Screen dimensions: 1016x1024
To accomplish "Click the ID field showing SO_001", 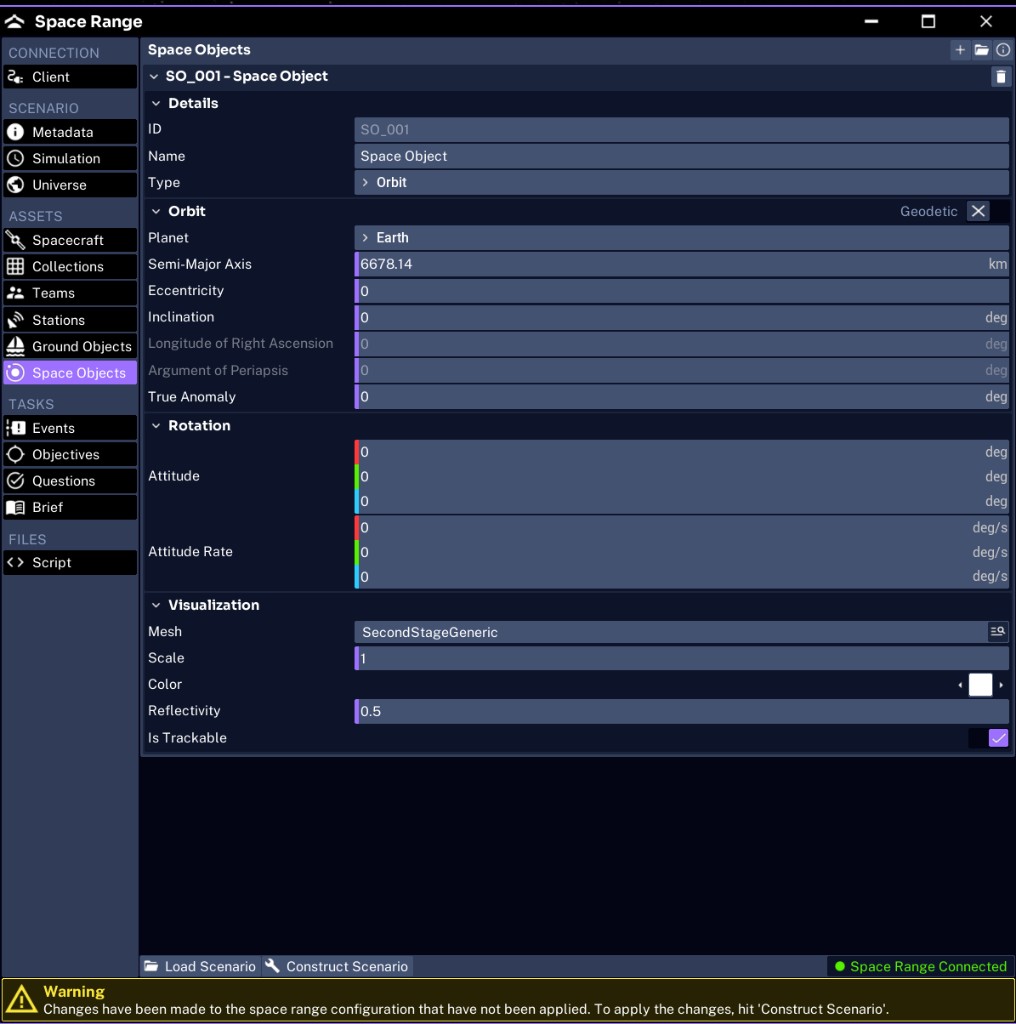I will 682,129.
